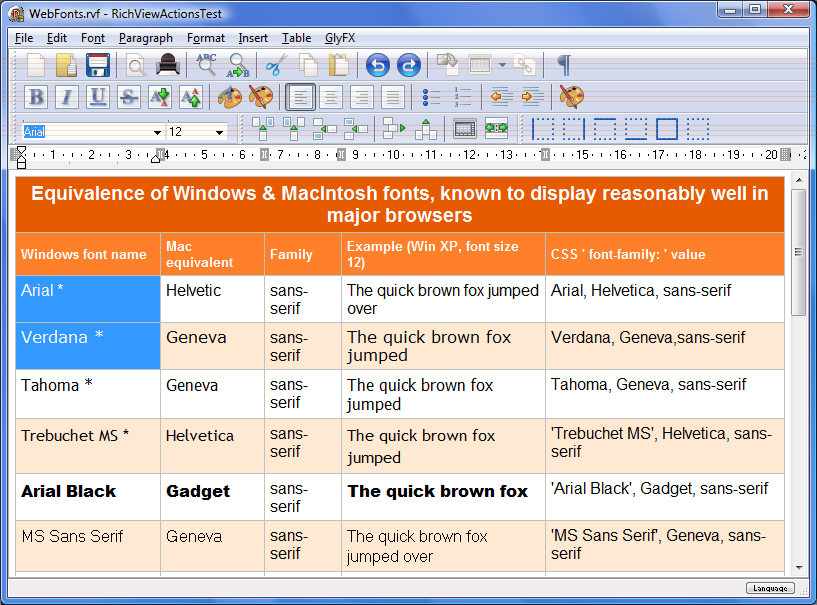The width and height of the screenshot is (817, 605).
Task: Run the ABC spell check tool
Action: tap(206, 65)
